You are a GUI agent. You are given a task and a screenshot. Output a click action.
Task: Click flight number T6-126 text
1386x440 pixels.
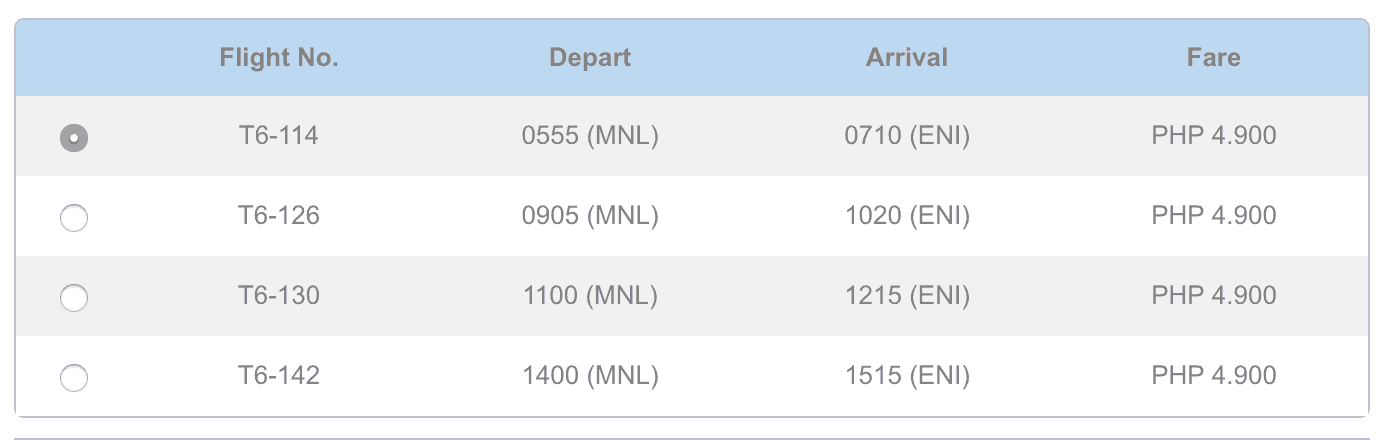279,216
